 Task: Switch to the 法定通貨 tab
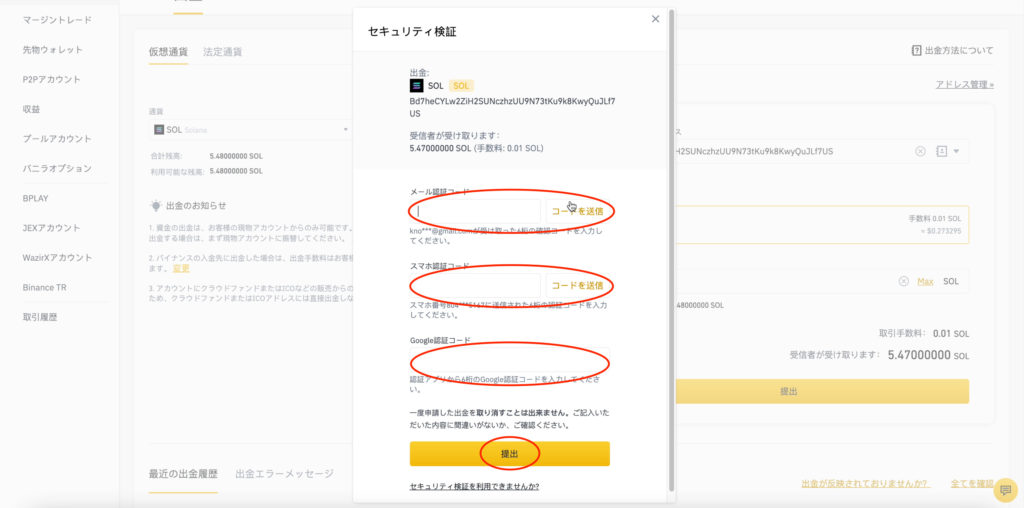click(222, 52)
